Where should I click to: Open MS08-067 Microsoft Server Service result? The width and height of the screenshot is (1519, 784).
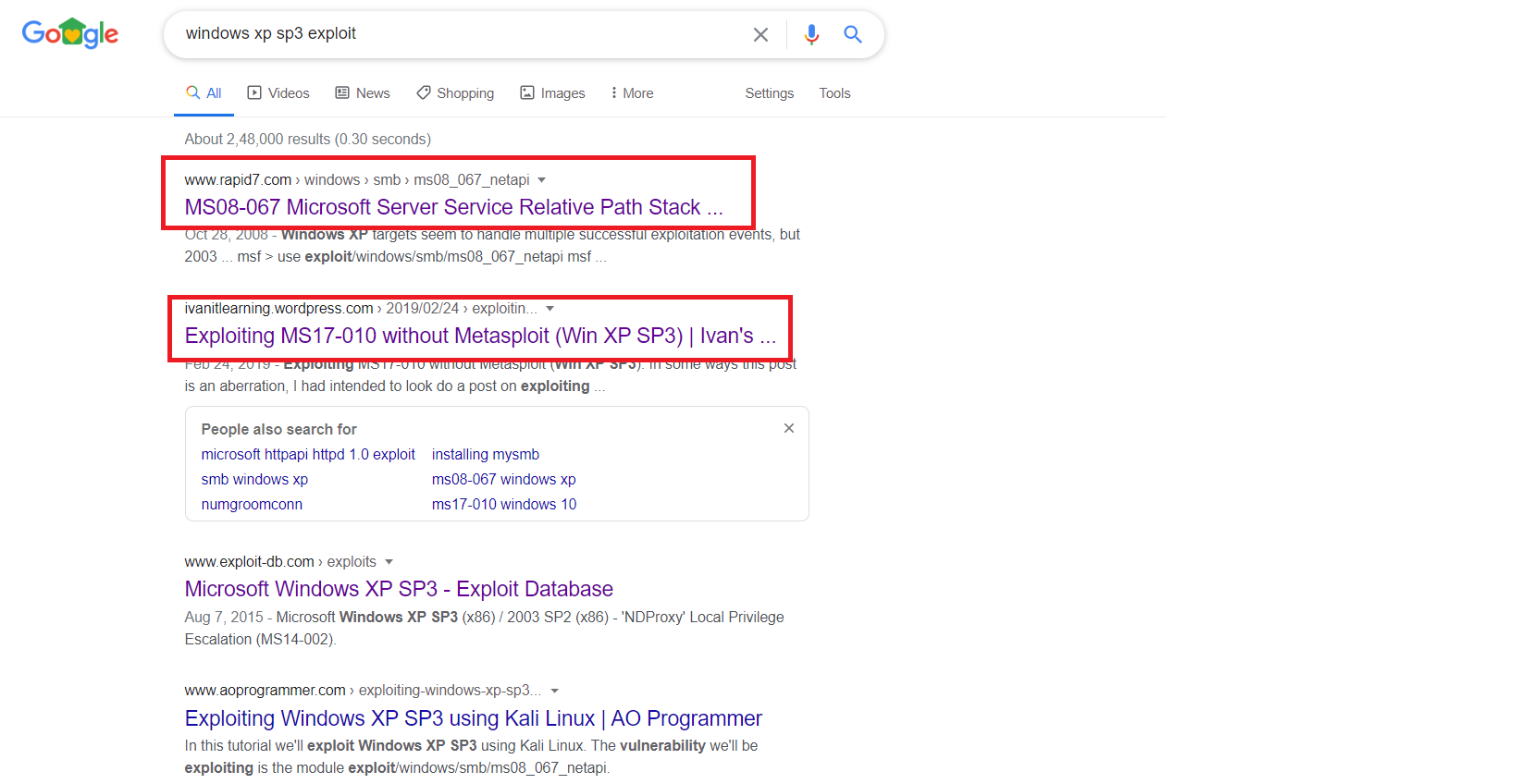pos(453,207)
